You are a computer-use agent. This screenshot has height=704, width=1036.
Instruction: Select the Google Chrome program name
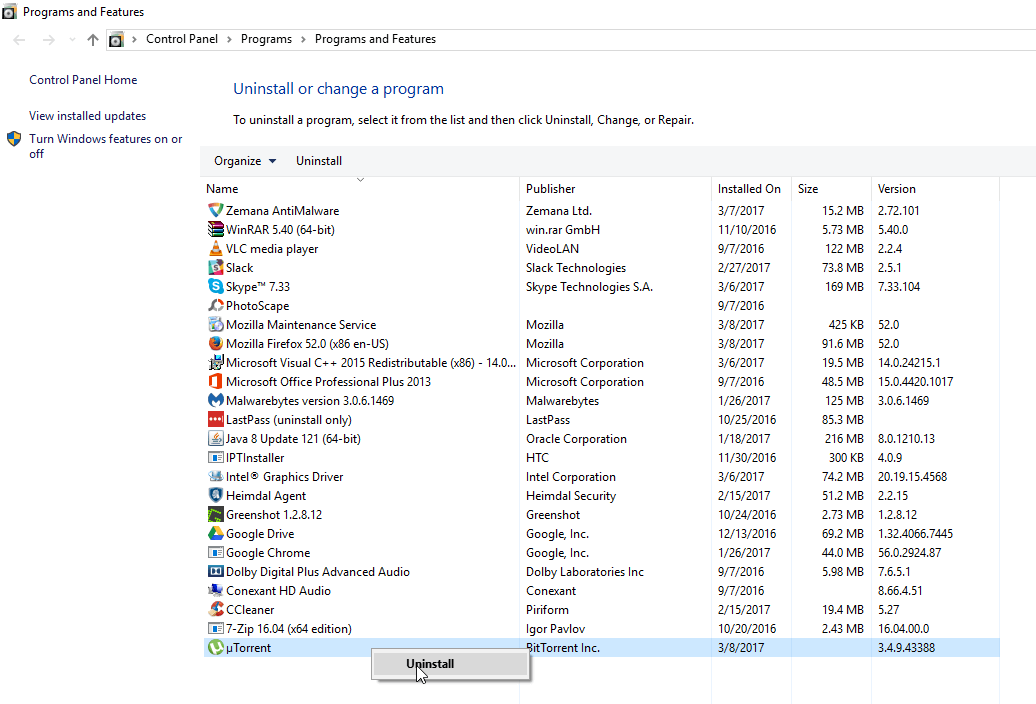[x=268, y=553]
